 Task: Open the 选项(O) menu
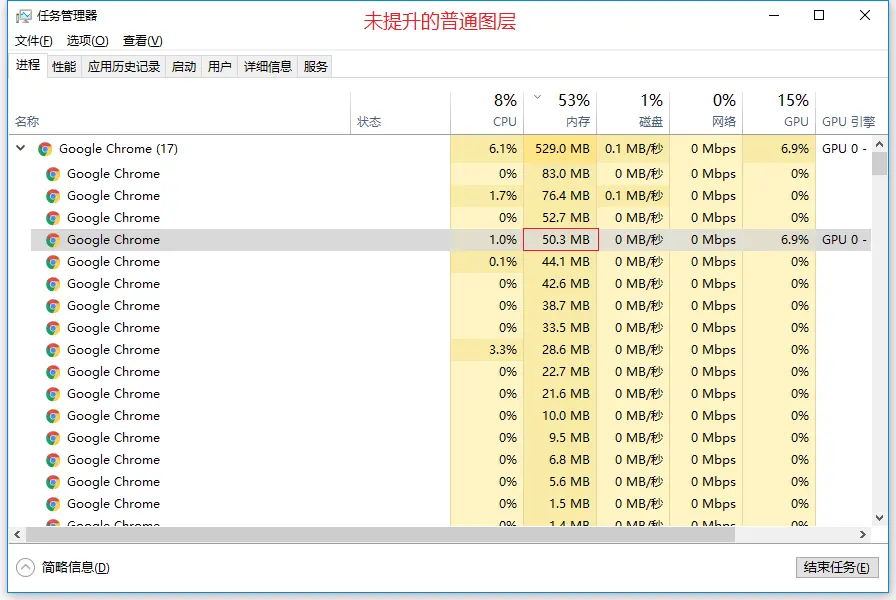click(87, 41)
